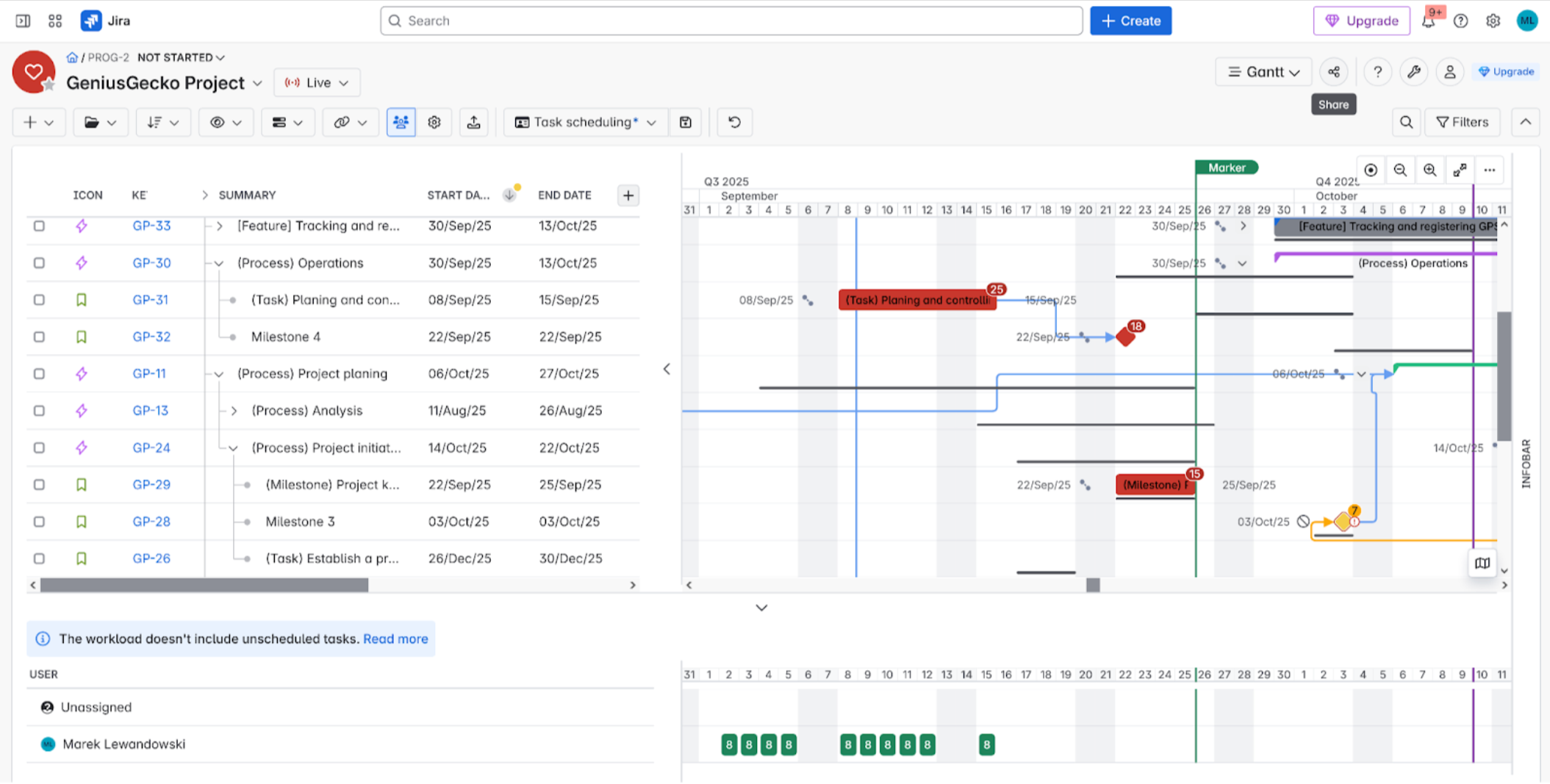The height and width of the screenshot is (784, 1550).
Task: Collapse the (Process) Operations row
Action: 219,263
